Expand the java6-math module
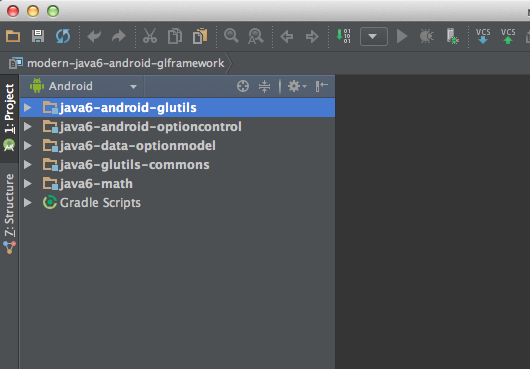Viewport: 530px width, 369px height. tap(28, 183)
